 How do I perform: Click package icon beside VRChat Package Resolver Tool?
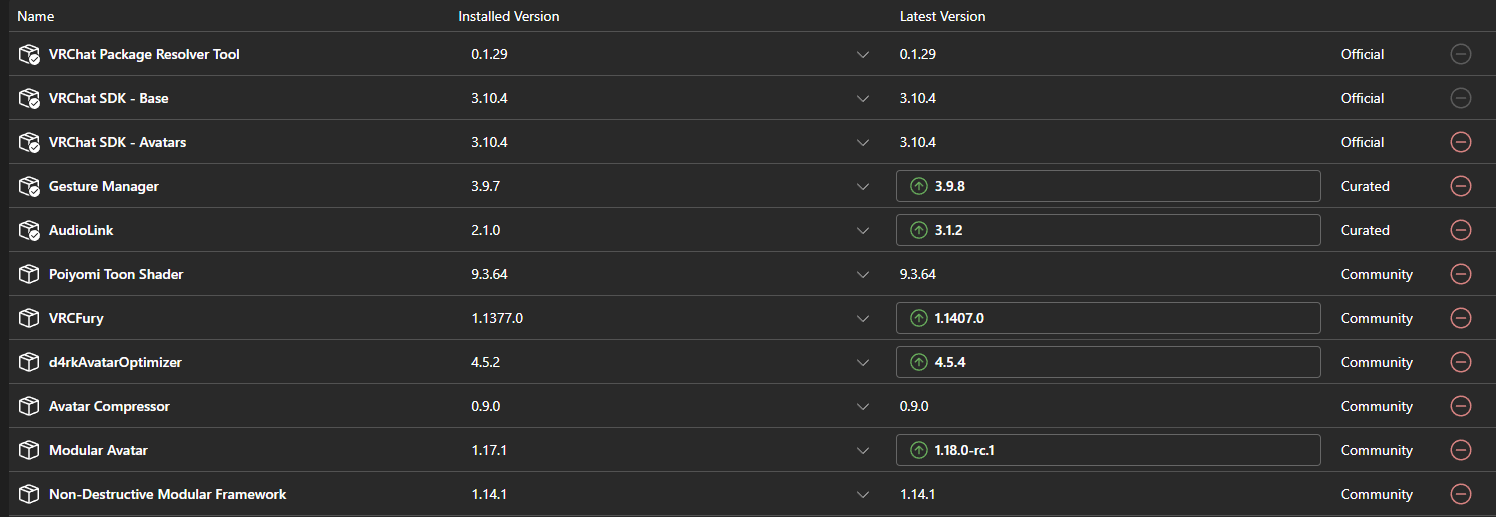point(29,54)
